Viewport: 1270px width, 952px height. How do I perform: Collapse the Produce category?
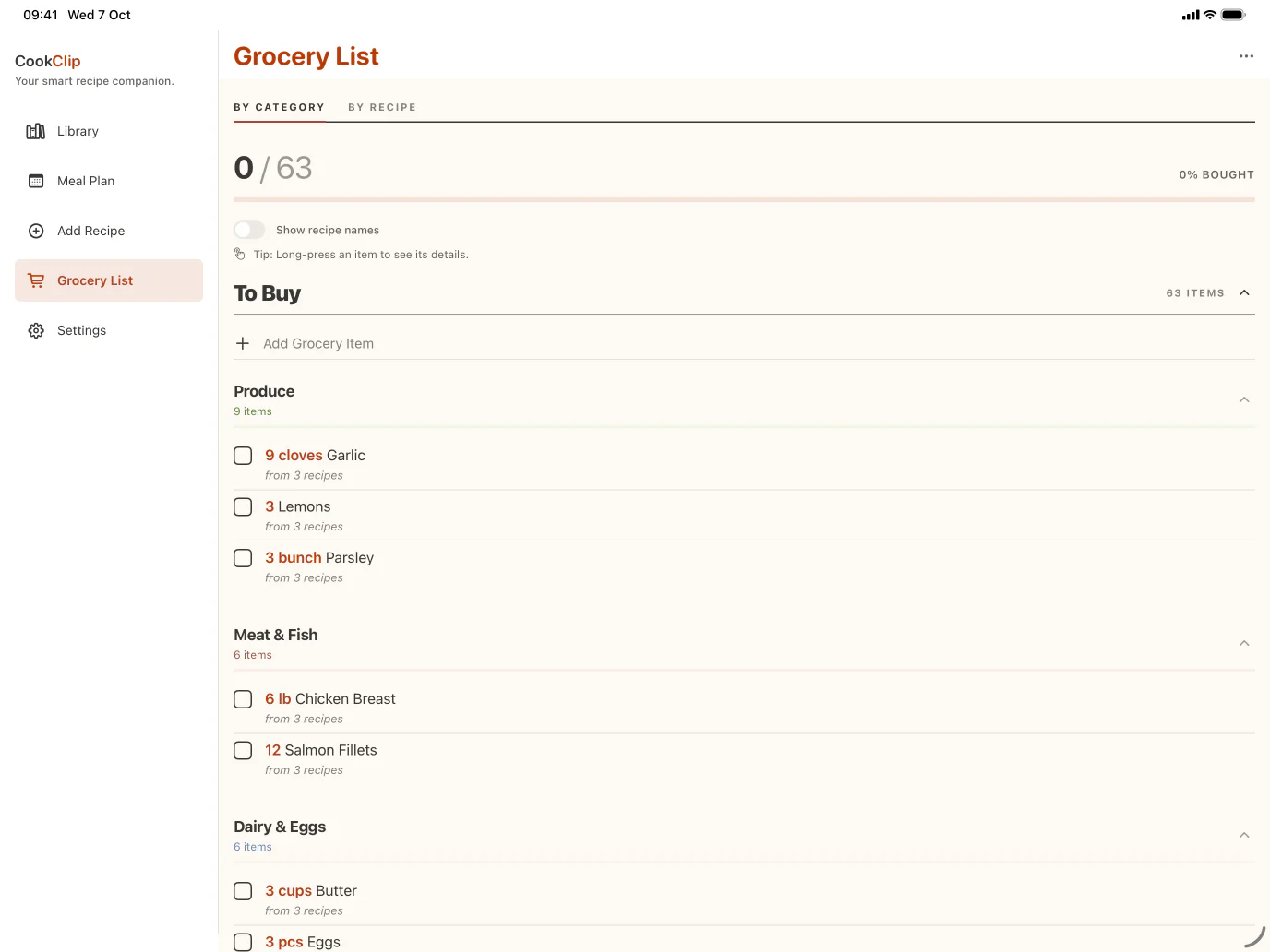click(x=1244, y=399)
